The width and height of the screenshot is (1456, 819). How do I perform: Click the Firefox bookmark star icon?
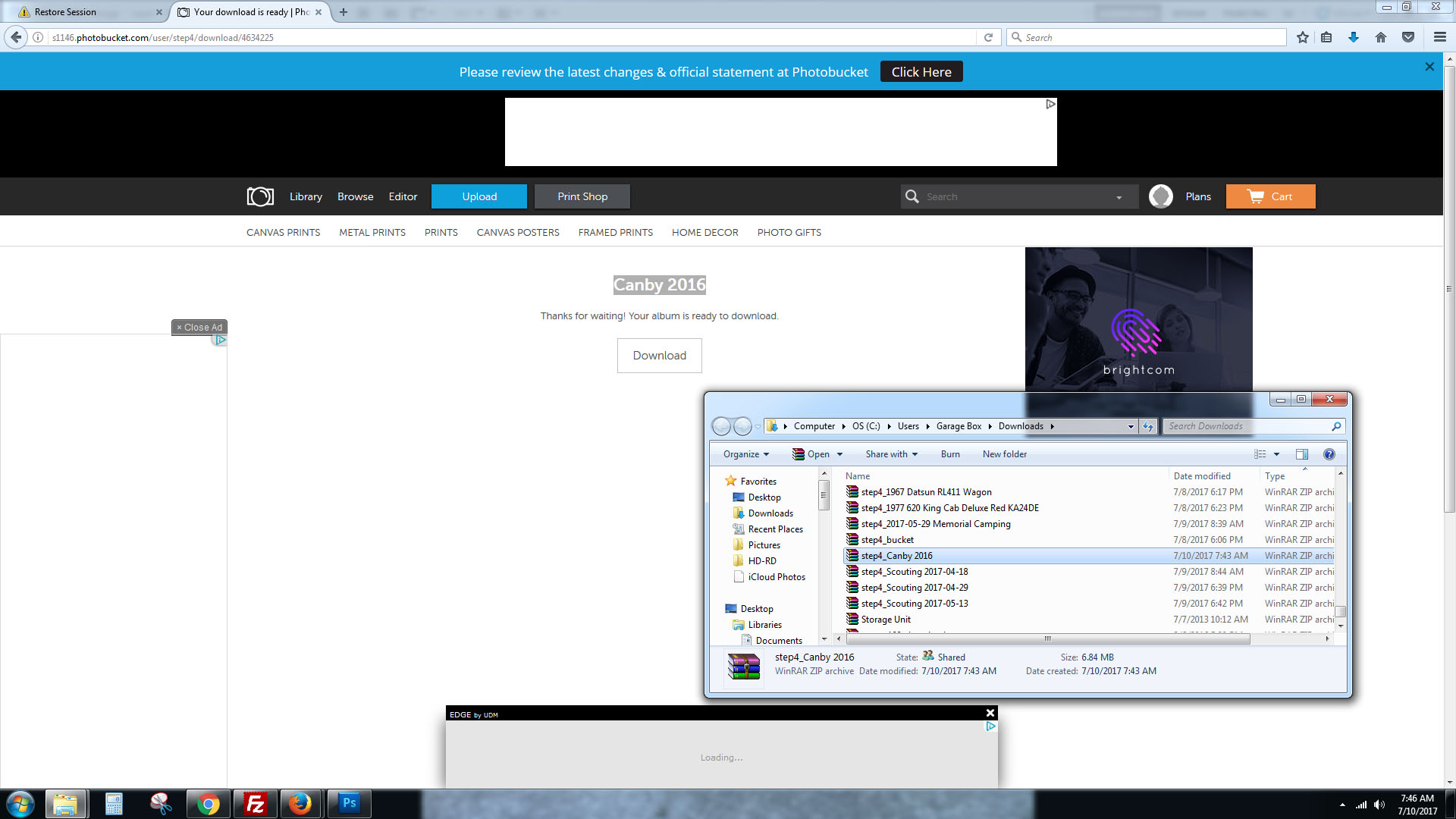point(1303,37)
